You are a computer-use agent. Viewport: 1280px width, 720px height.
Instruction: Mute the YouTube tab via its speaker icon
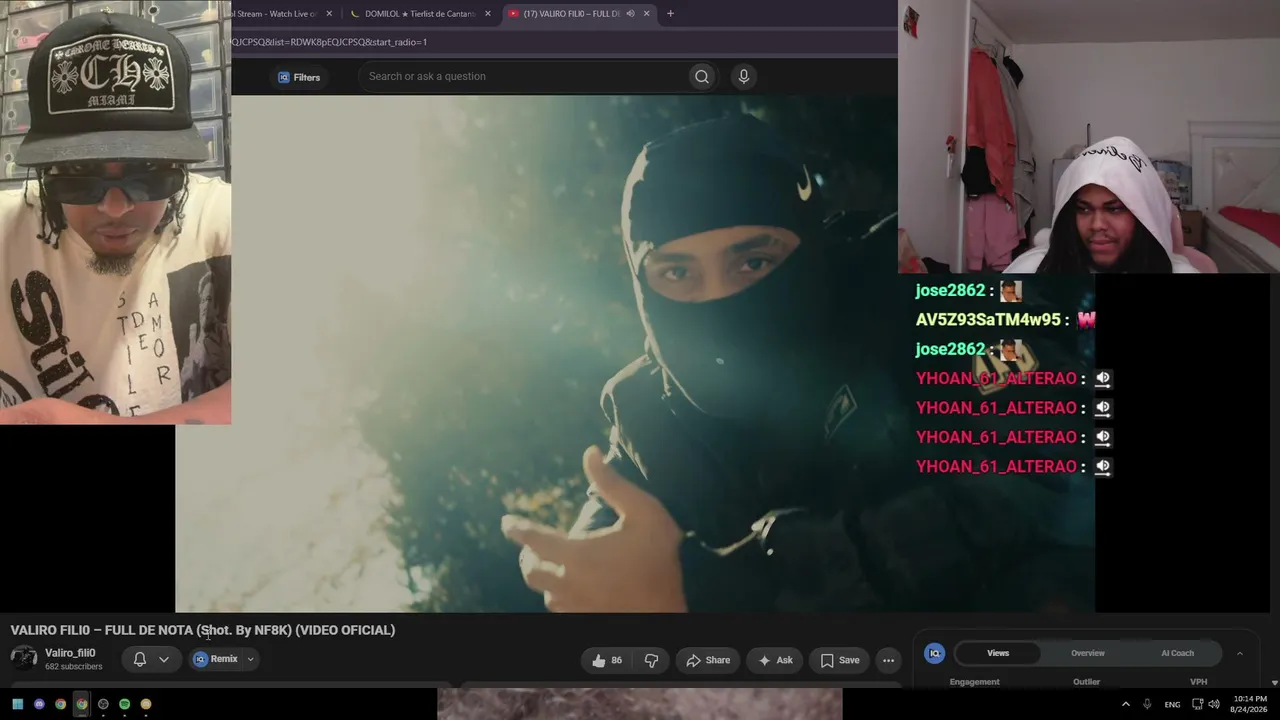click(630, 14)
